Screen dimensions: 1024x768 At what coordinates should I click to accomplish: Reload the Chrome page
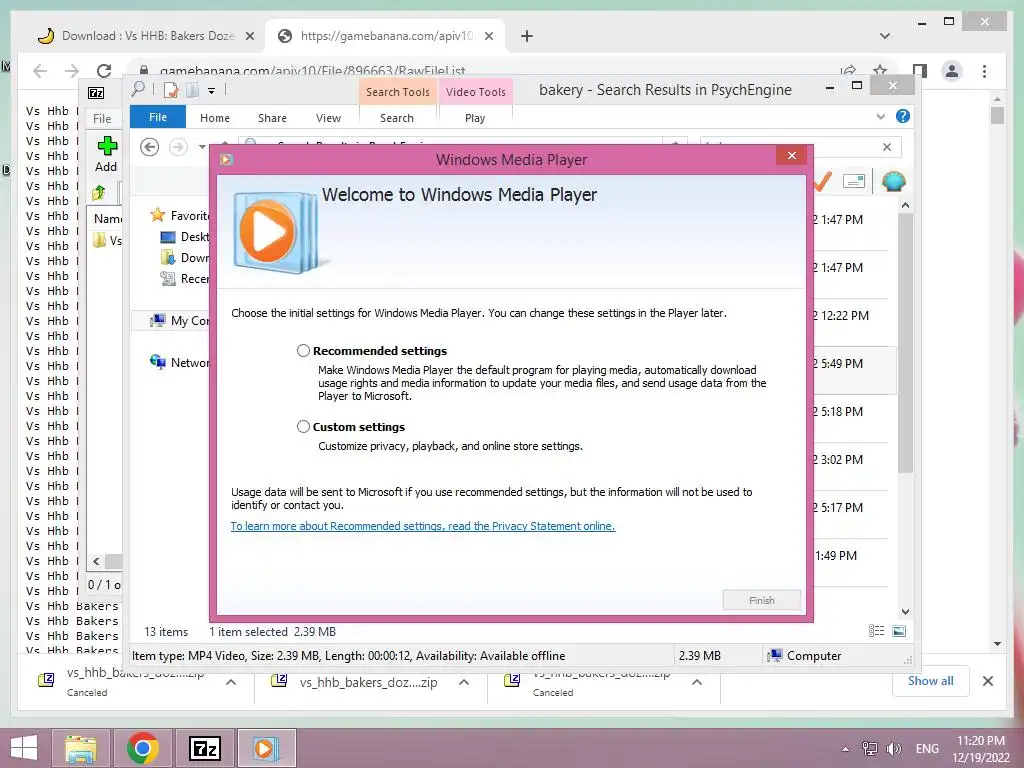click(104, 71)
